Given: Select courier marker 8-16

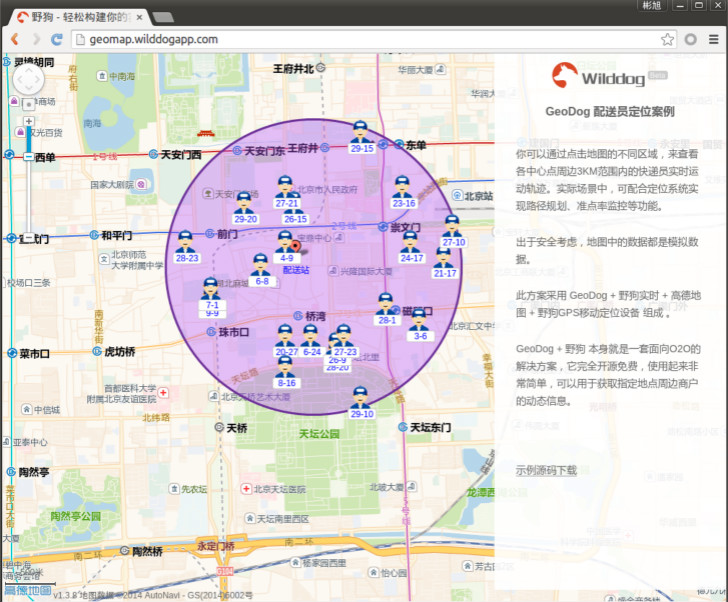Looking at the screenshot, I should pos(286,372).
